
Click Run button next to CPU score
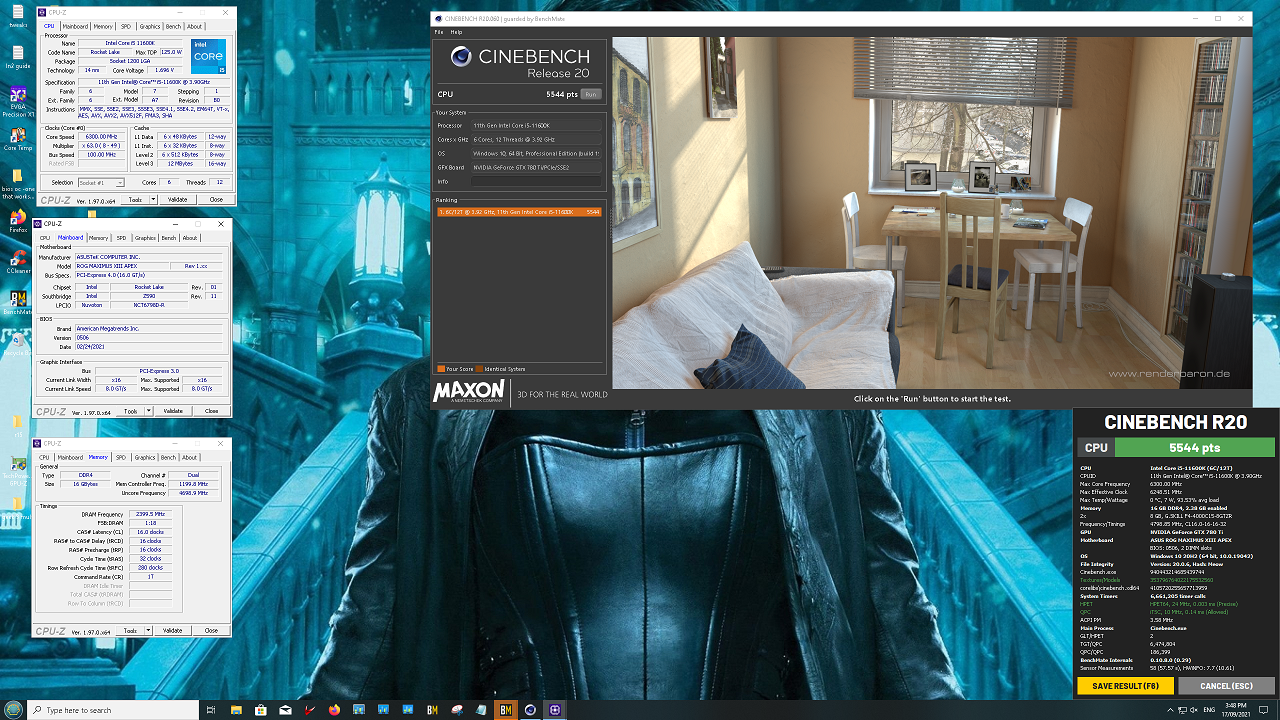pyautogui.click(x=591, y=94)
